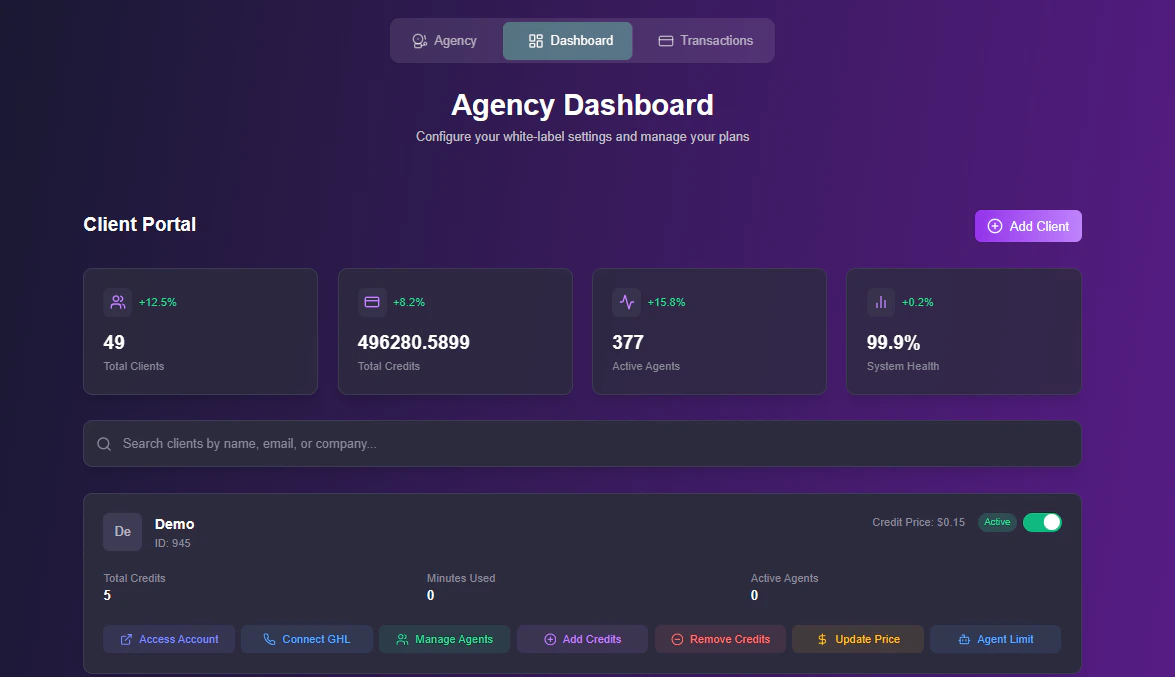Click the users icon in Total Clients card
Image resolution: width=1175 pixels, height=677 pixels.
tap(118, 302)
